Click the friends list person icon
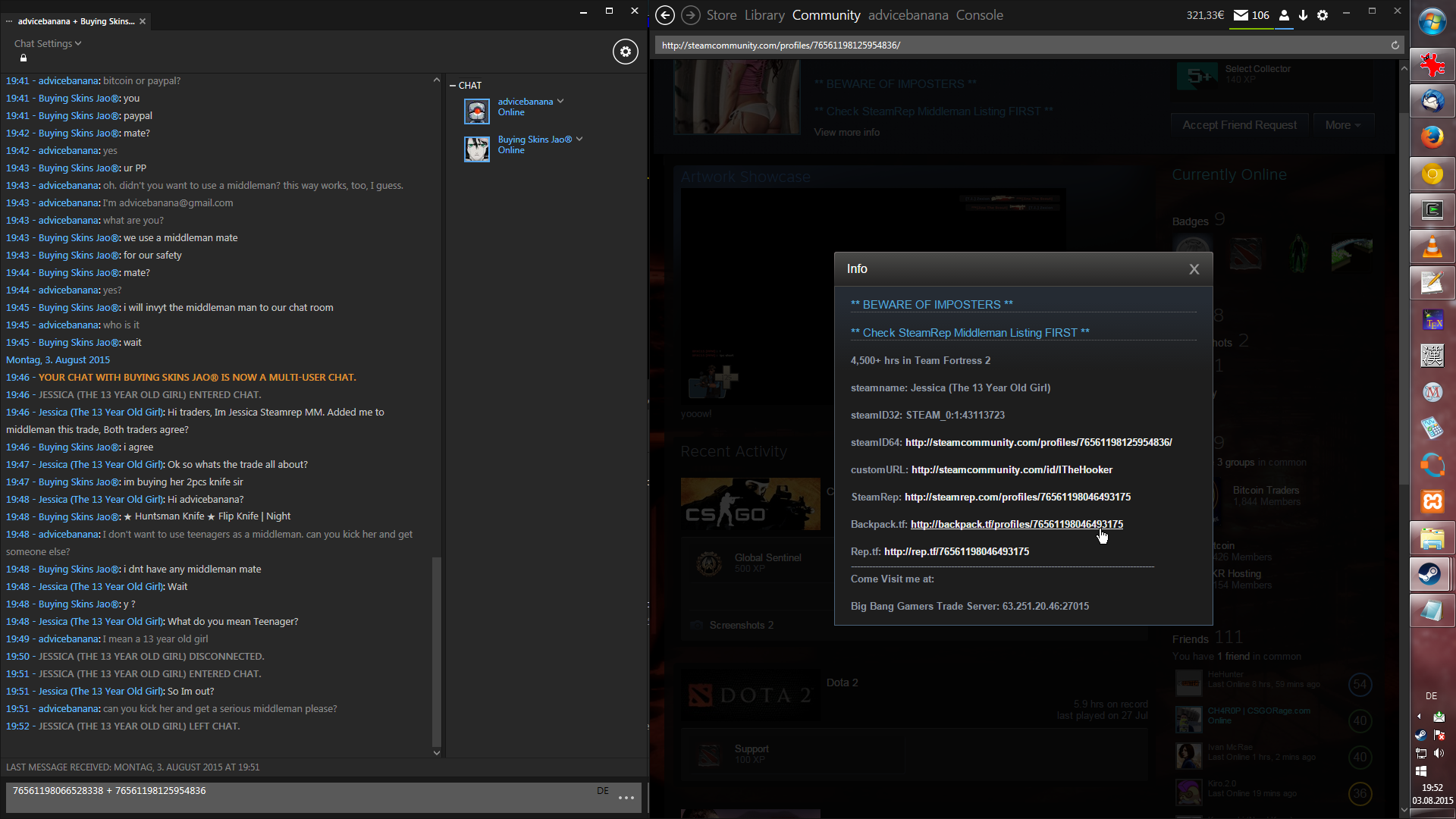This screenshot has height=819, width=1456. [1284, 15]
